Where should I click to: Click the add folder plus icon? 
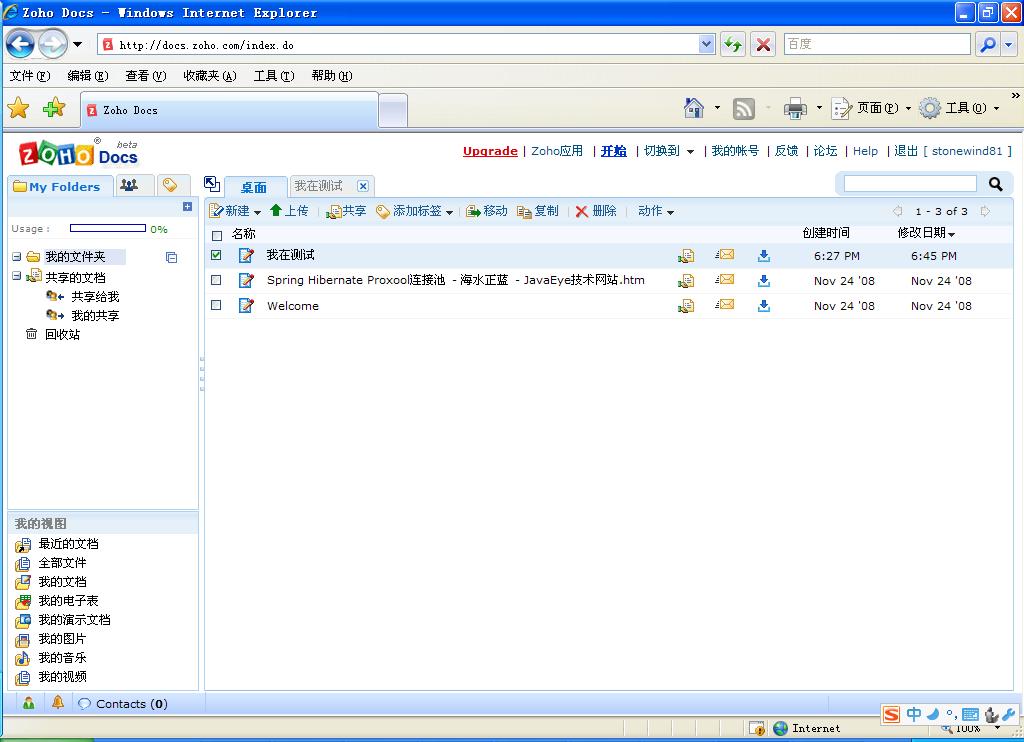coord(187,207)
